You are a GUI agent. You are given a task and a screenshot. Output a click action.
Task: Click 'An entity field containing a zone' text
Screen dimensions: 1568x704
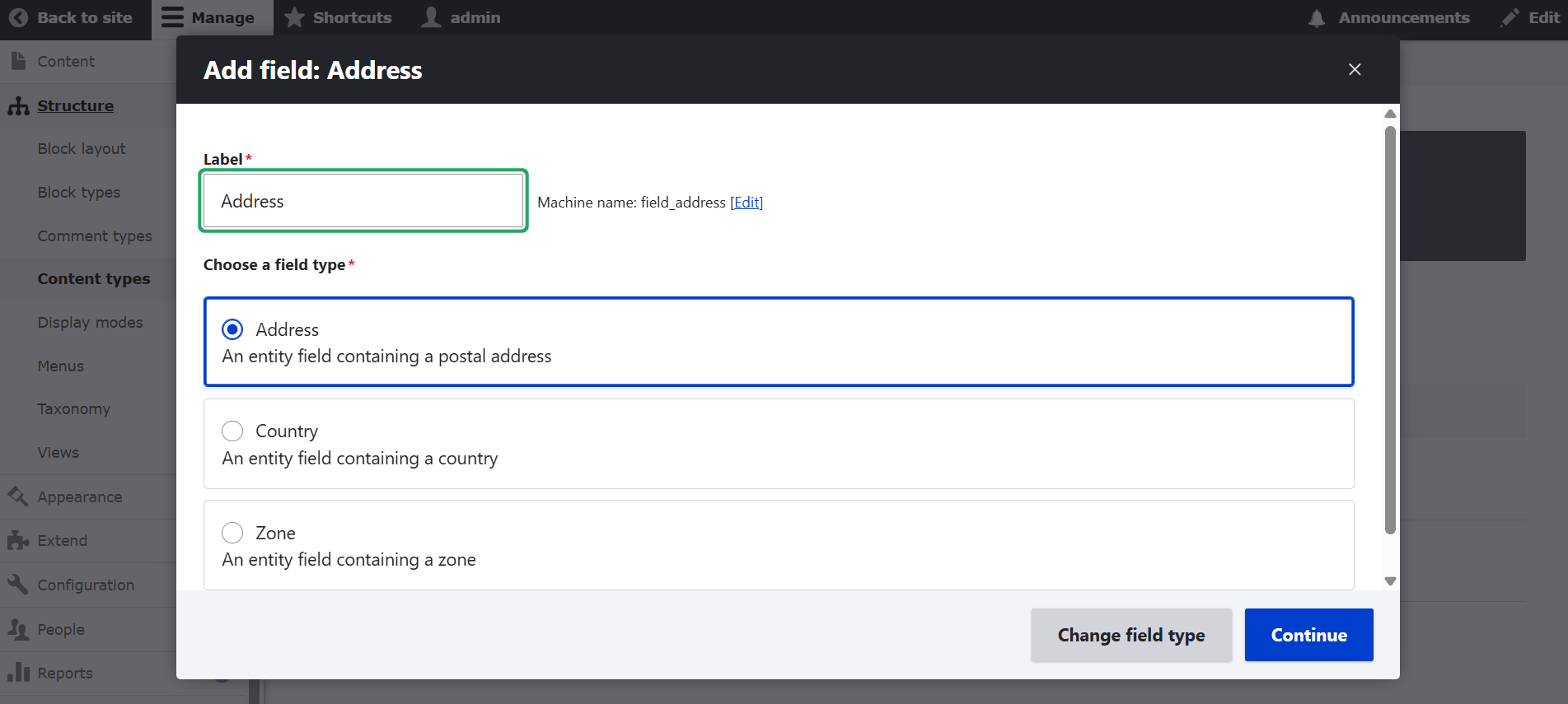coord(349,560)
